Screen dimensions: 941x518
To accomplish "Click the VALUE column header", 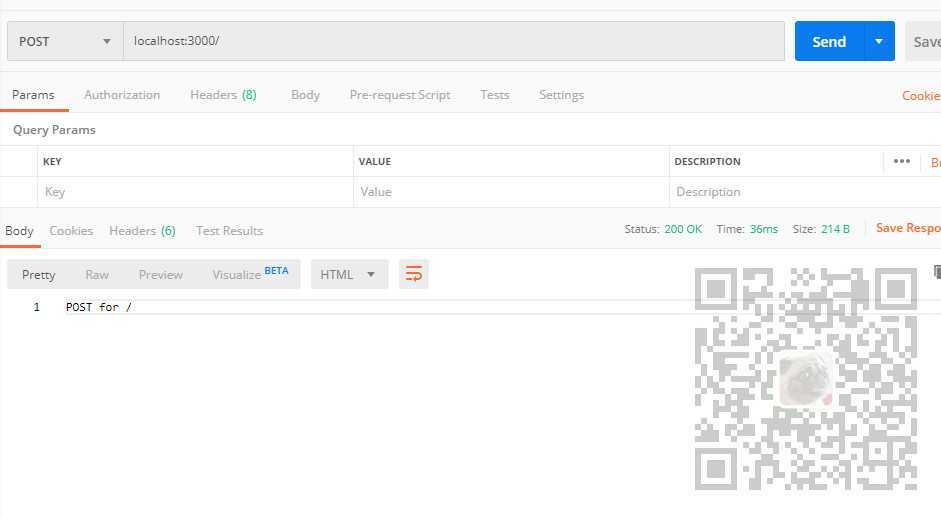I will click(x=374, y=161).
